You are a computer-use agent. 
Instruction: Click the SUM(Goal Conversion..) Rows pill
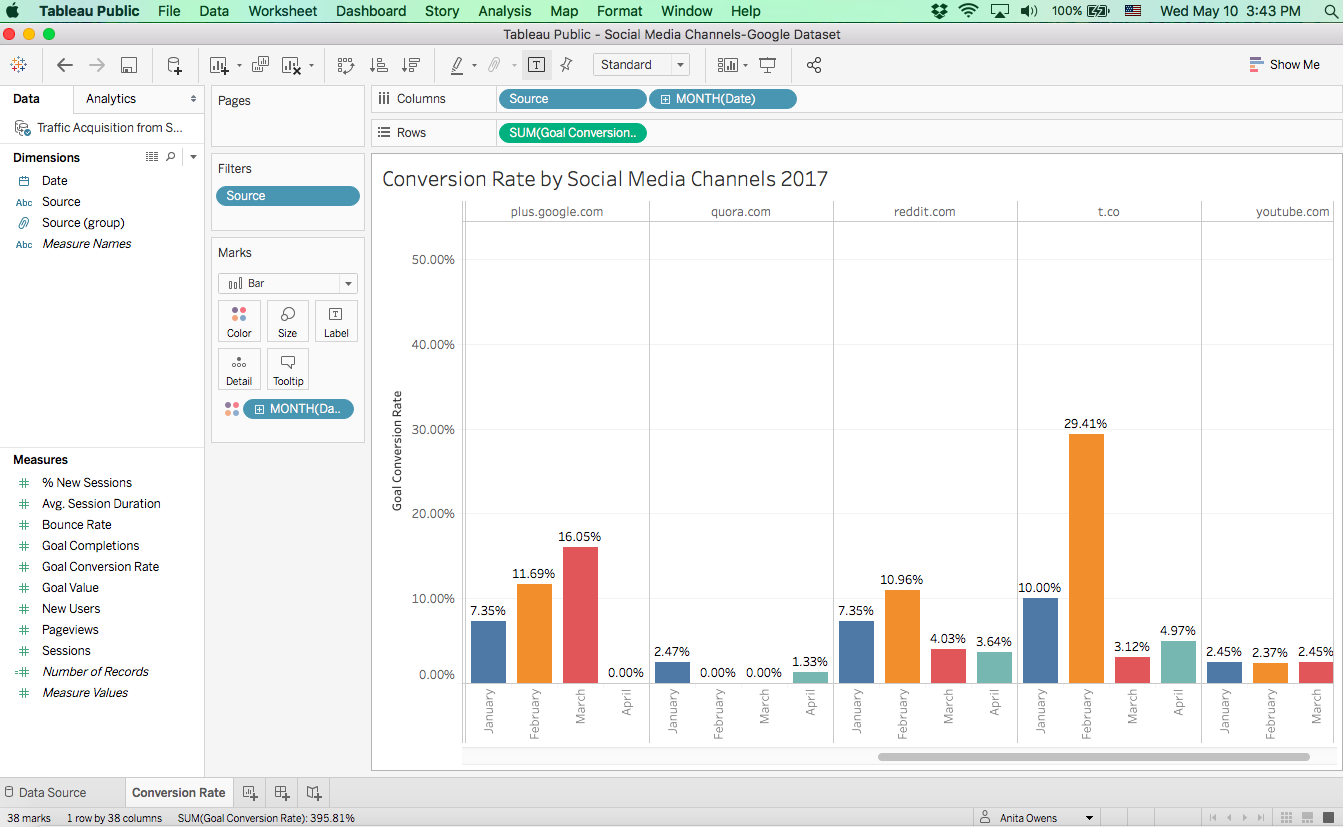[572, 133]
